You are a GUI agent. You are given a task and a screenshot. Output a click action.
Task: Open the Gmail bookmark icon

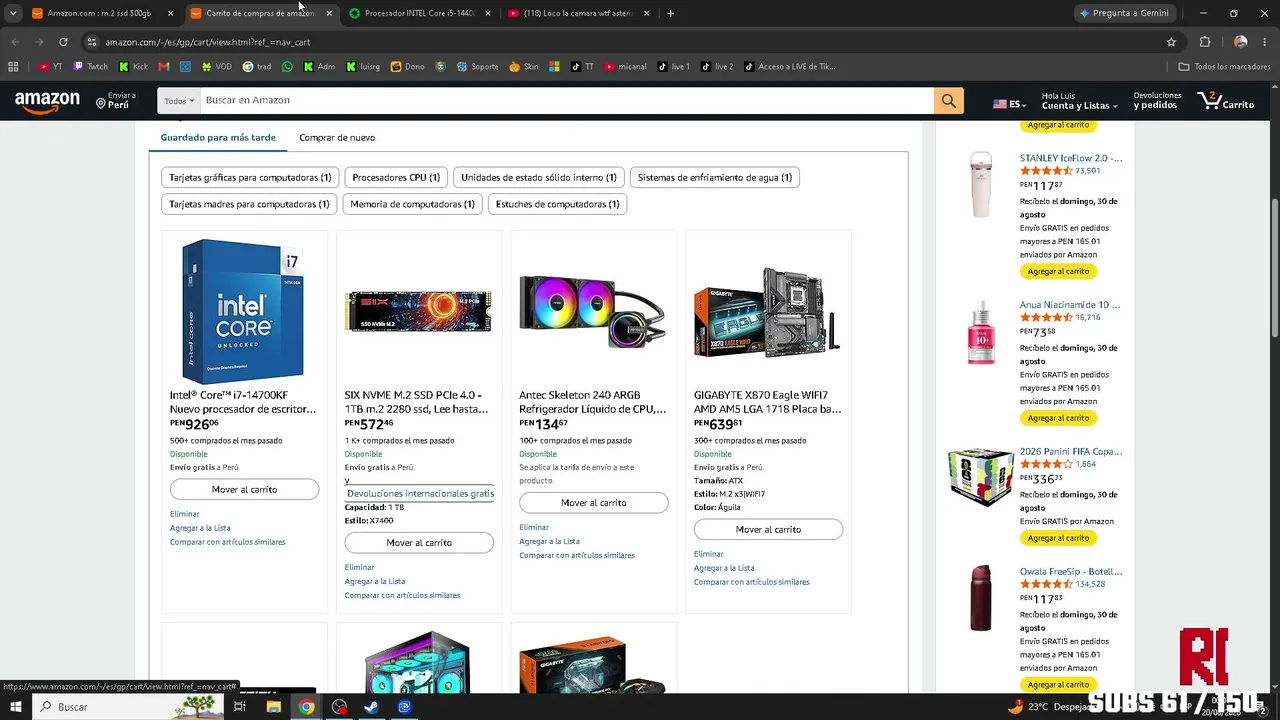[164, 67]
